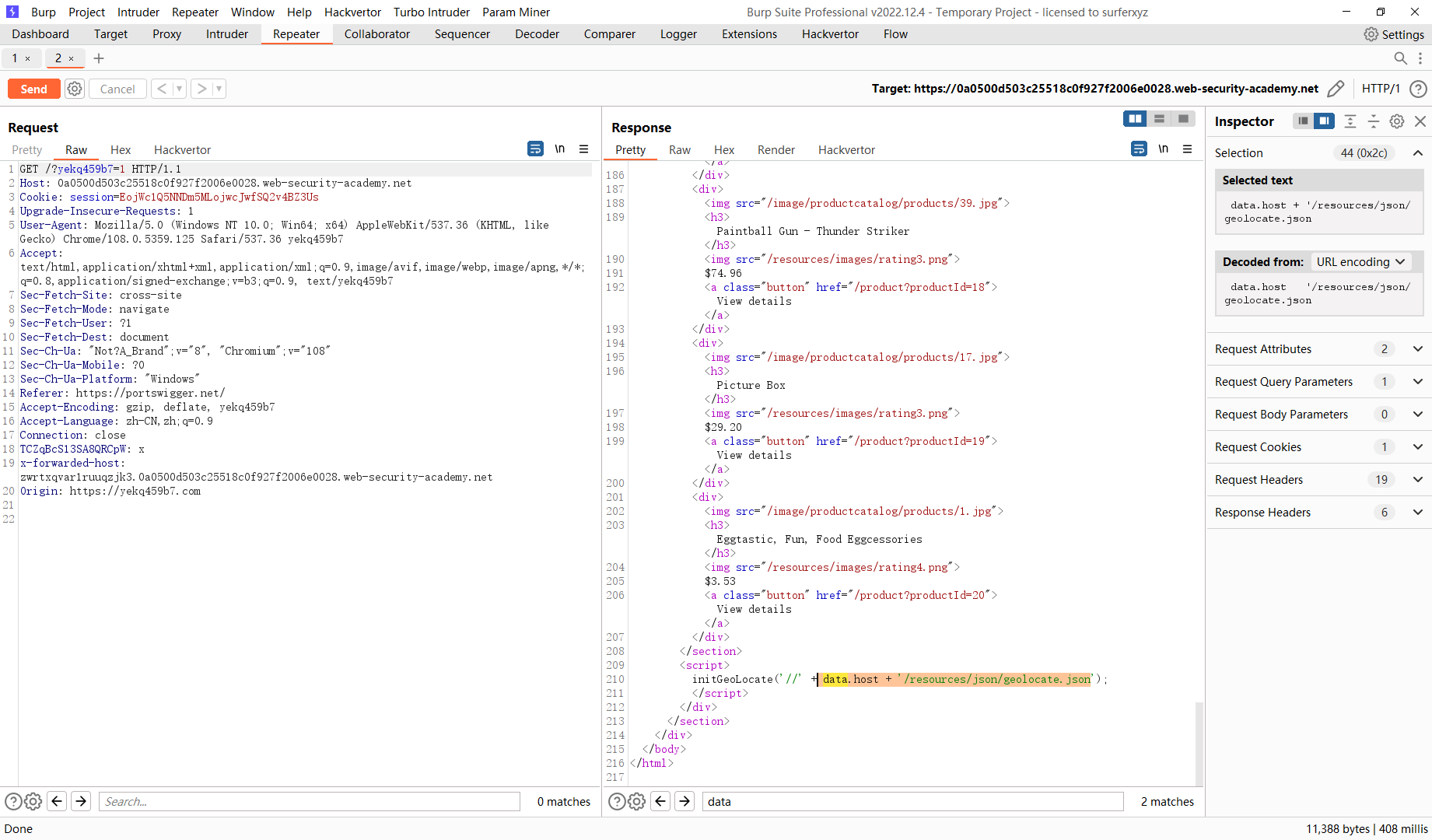Open URL encoding decode dropdown
The width and height of the screenshot is (1432, 840).
[x=1360, y=262]
